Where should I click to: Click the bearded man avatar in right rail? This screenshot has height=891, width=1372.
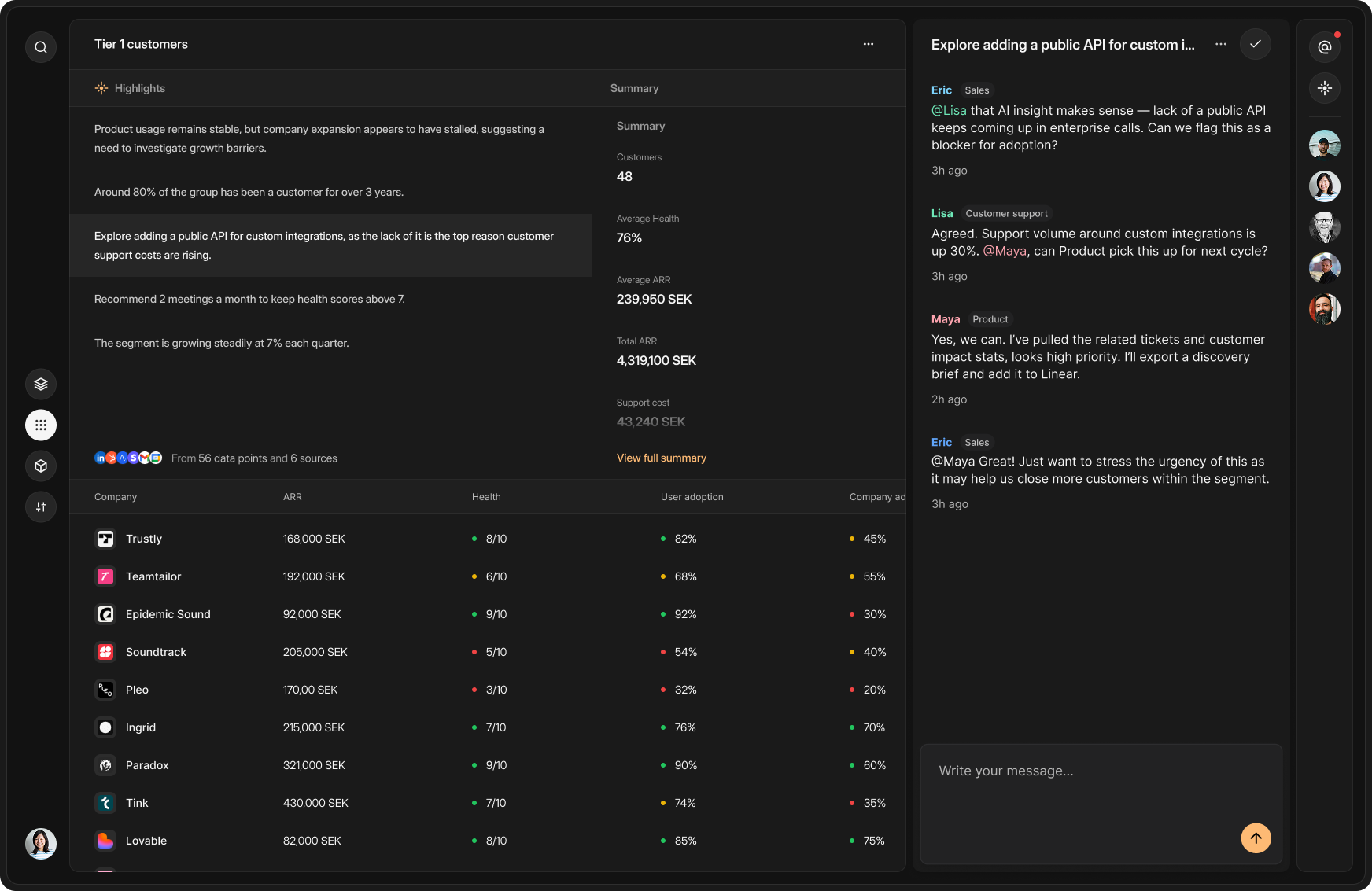[x=1325, y=309]
